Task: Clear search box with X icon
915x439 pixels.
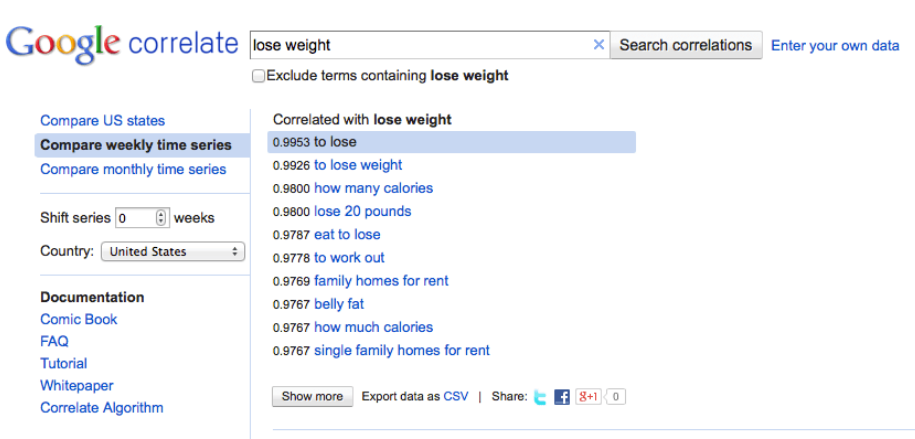Action: click(599, 45)
